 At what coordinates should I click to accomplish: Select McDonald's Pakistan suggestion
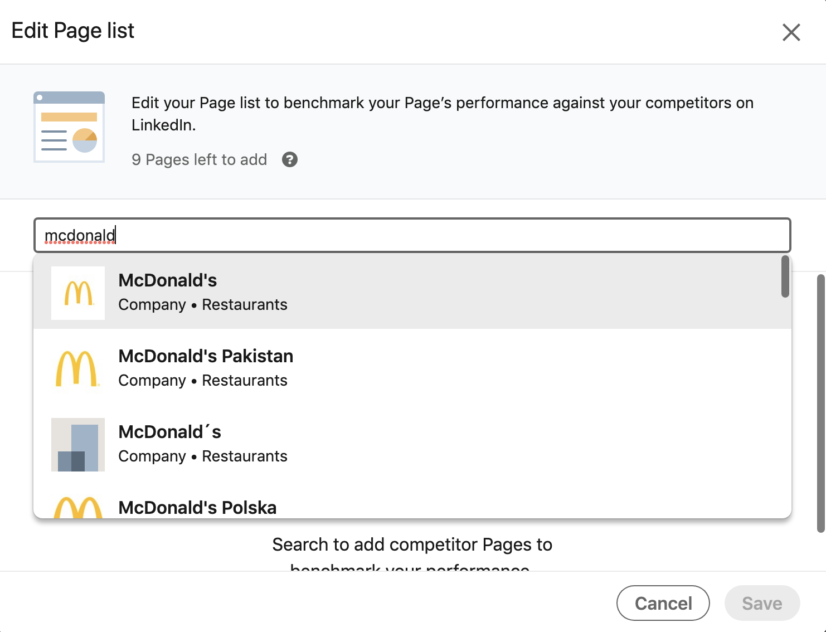[412, 368]
